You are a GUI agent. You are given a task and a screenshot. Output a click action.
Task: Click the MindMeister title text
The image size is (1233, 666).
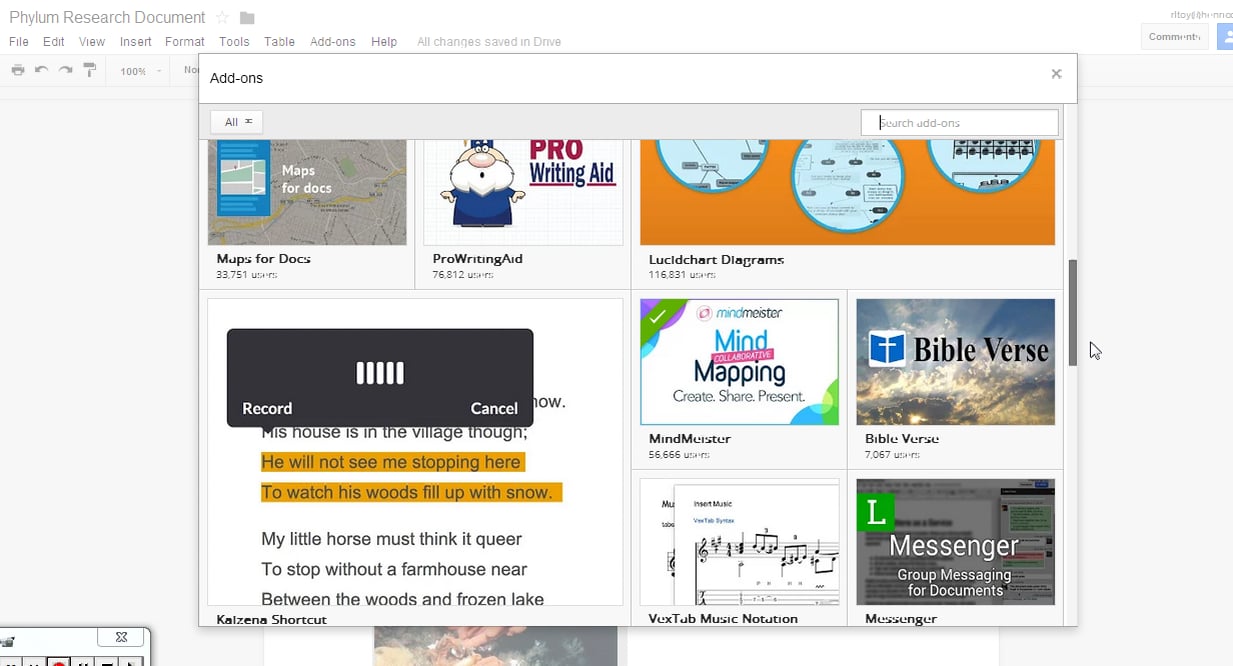[689, 438]
